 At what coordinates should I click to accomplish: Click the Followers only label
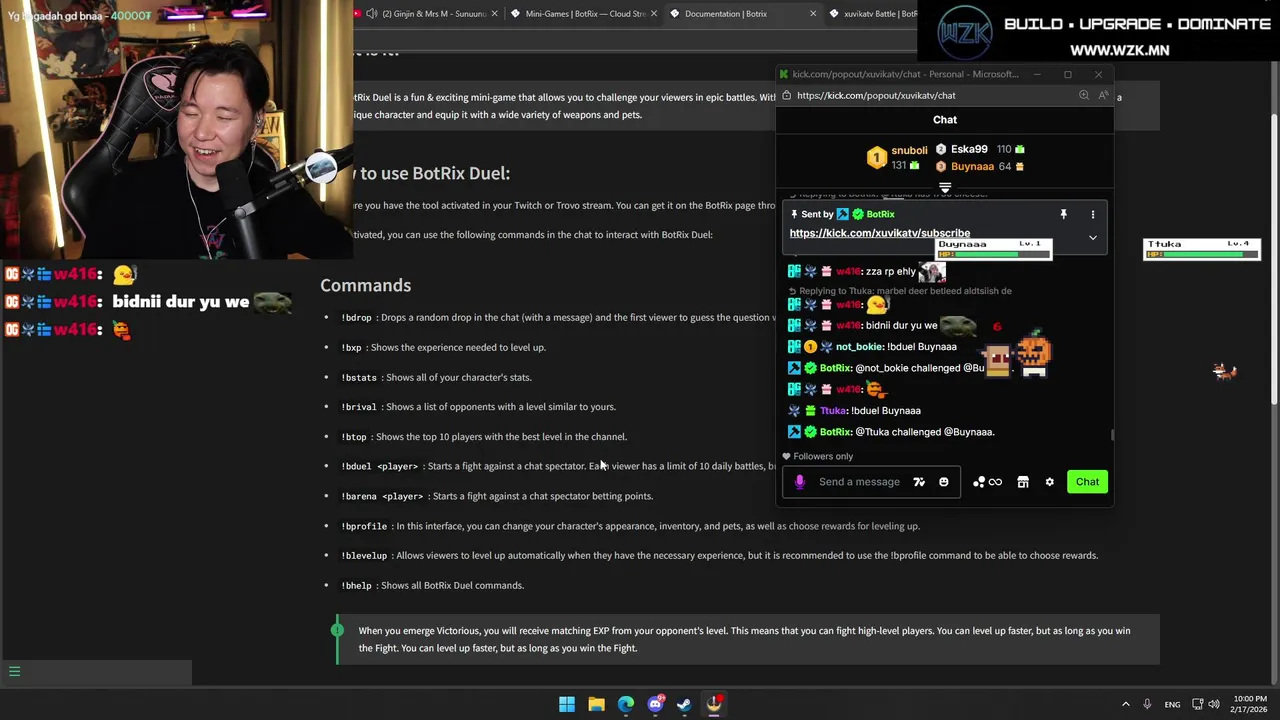pyautogui.click(x=823, y=457)
